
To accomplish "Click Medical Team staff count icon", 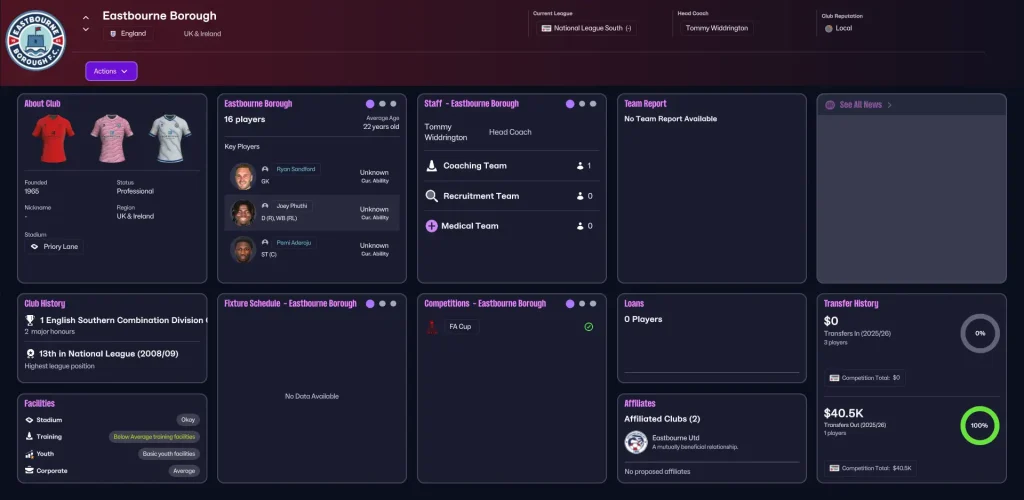I will point(580,226).
